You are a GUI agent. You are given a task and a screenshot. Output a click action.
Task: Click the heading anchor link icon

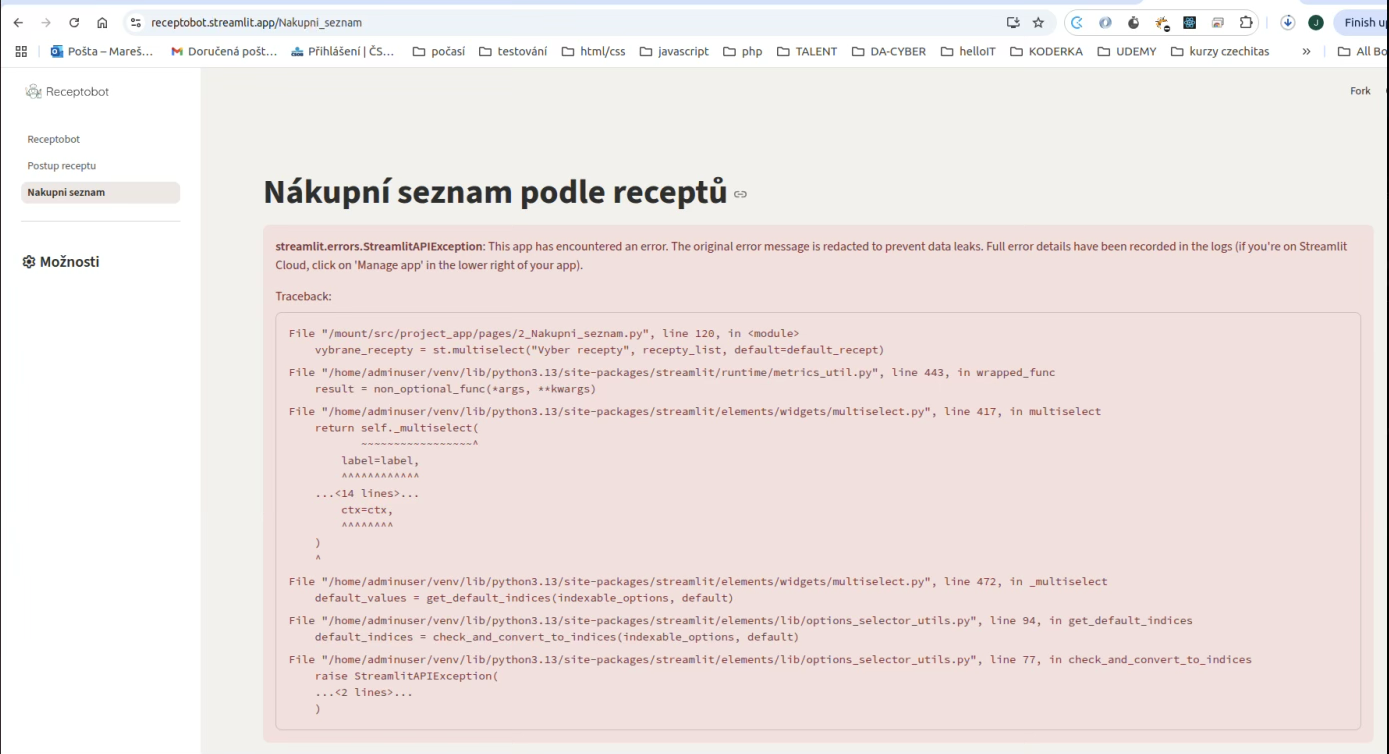740,194
